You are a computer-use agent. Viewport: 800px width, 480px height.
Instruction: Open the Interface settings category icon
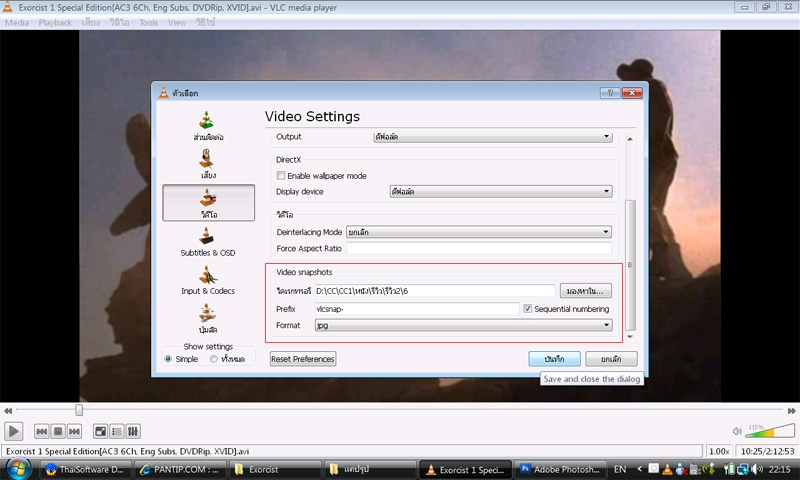[207, 120]
